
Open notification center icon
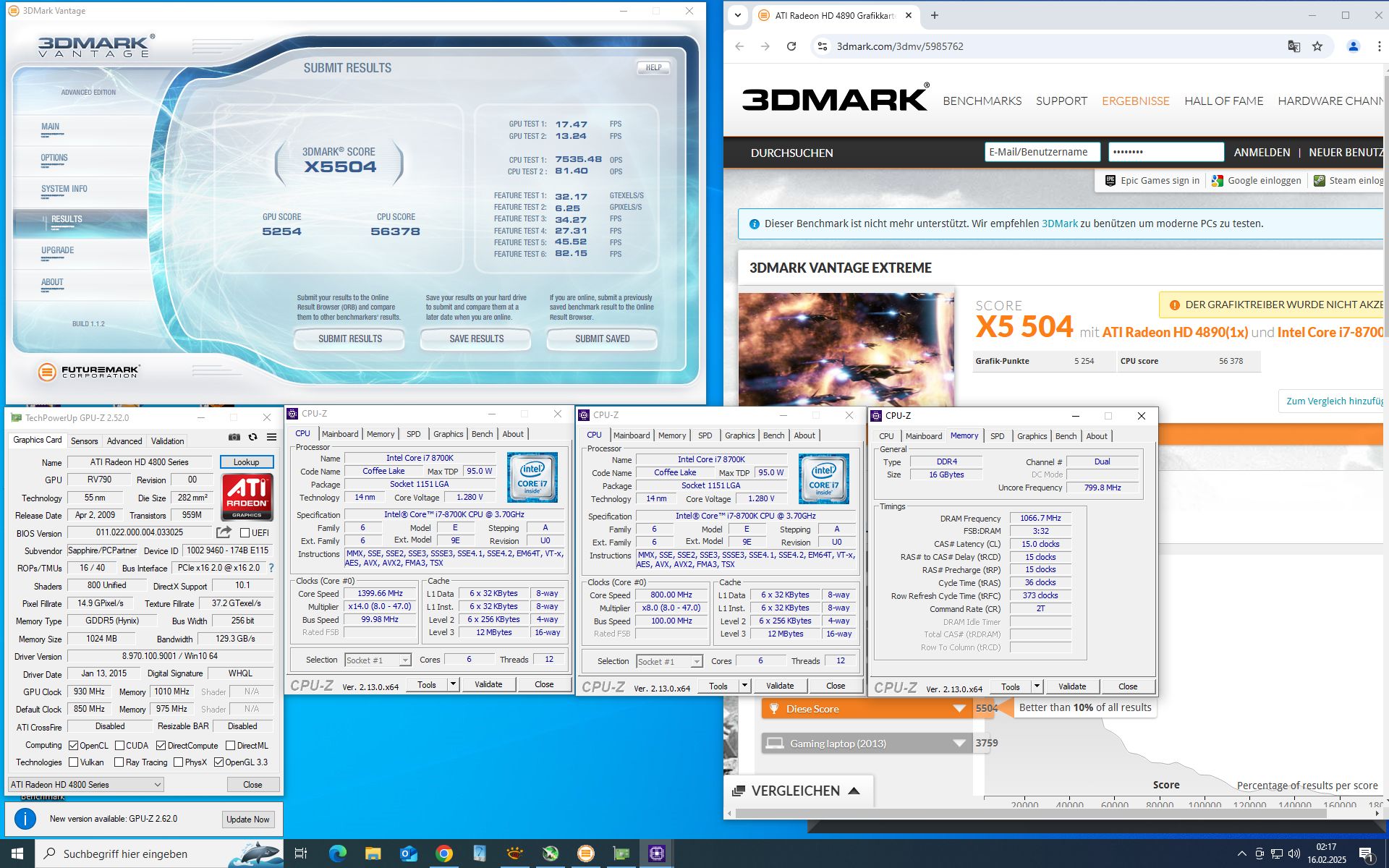(1367, 854)
